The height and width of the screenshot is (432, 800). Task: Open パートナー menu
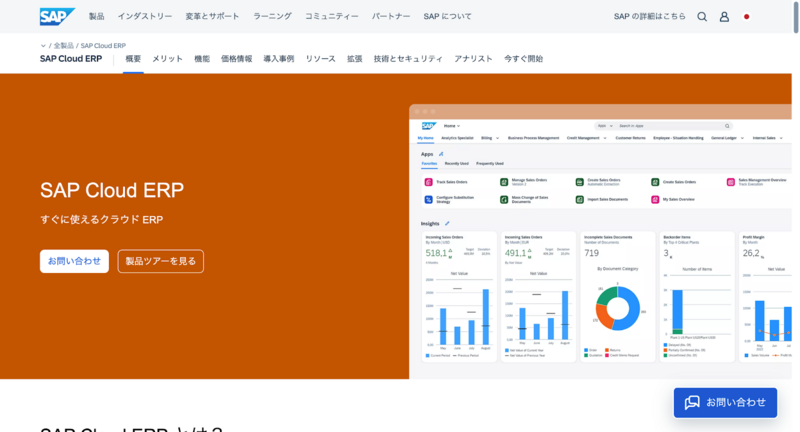tap(391, 16)
